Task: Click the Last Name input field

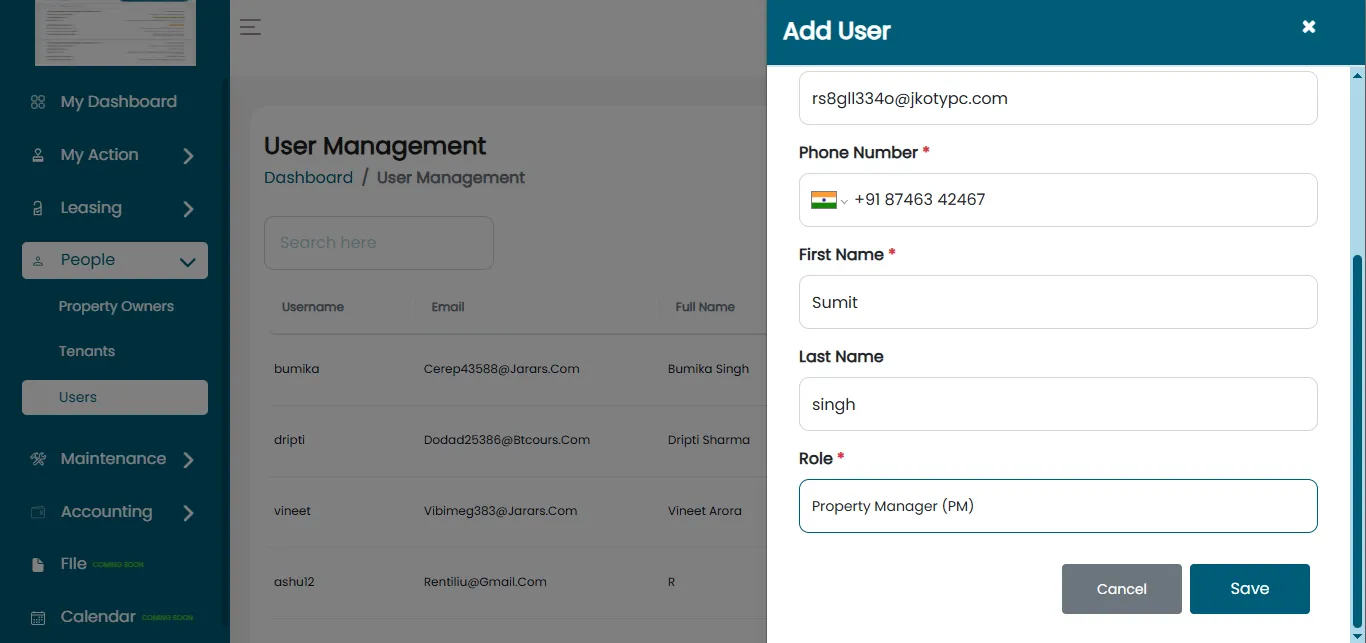Action: (1058, 404)
